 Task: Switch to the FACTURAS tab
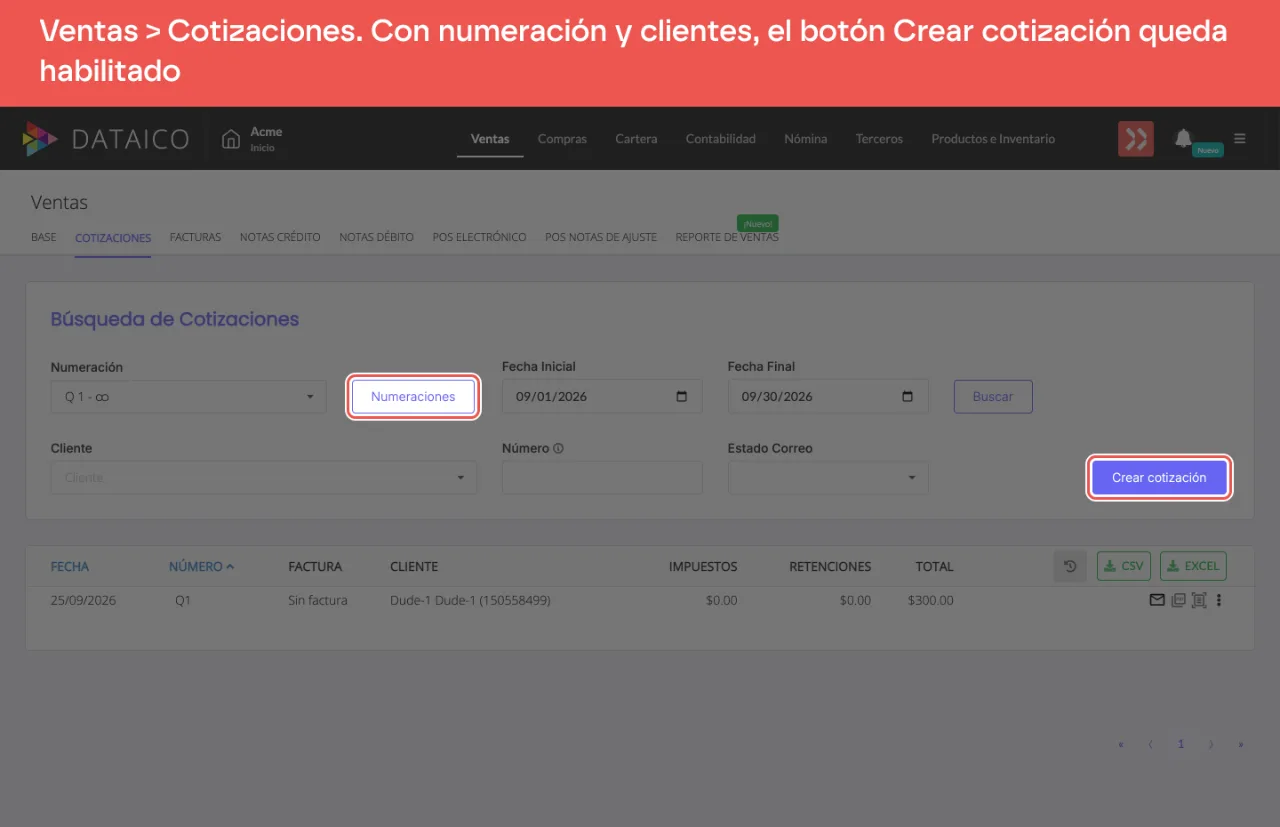point(195,237)
